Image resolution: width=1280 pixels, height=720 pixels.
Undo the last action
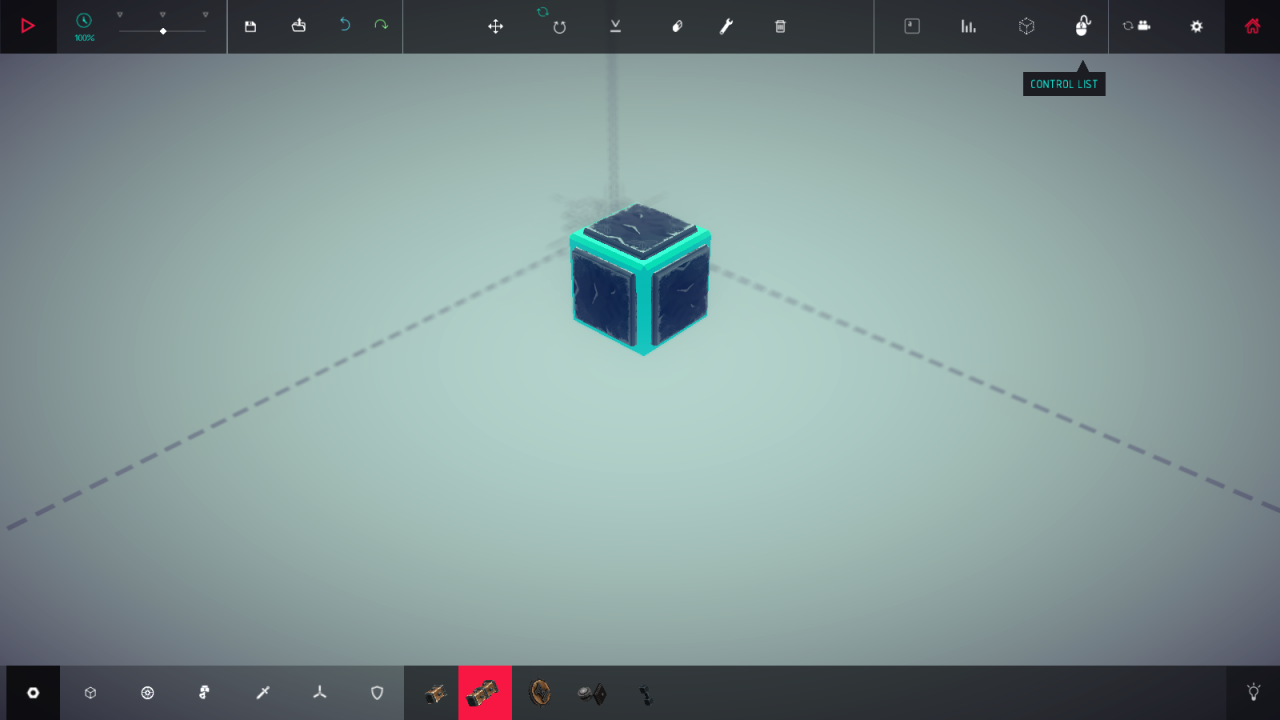[345, 25]
